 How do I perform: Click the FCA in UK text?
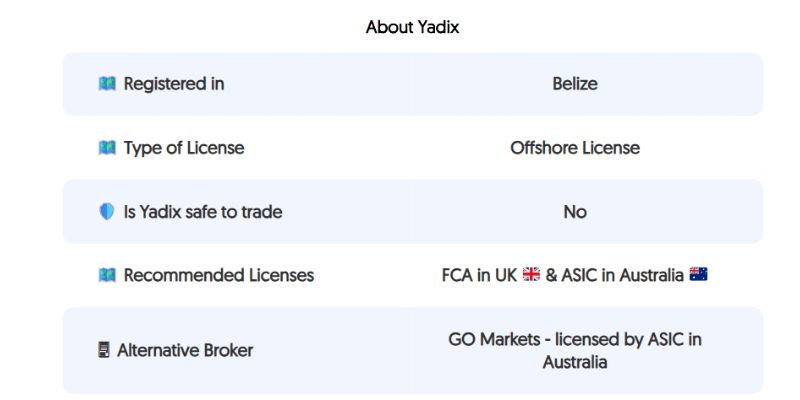[479, 275]
